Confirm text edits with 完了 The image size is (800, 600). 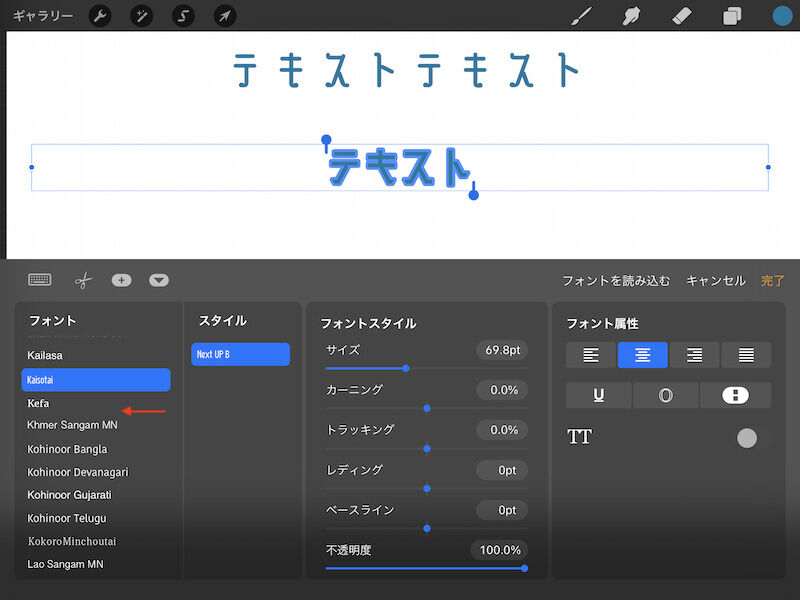tap(772, 281)
